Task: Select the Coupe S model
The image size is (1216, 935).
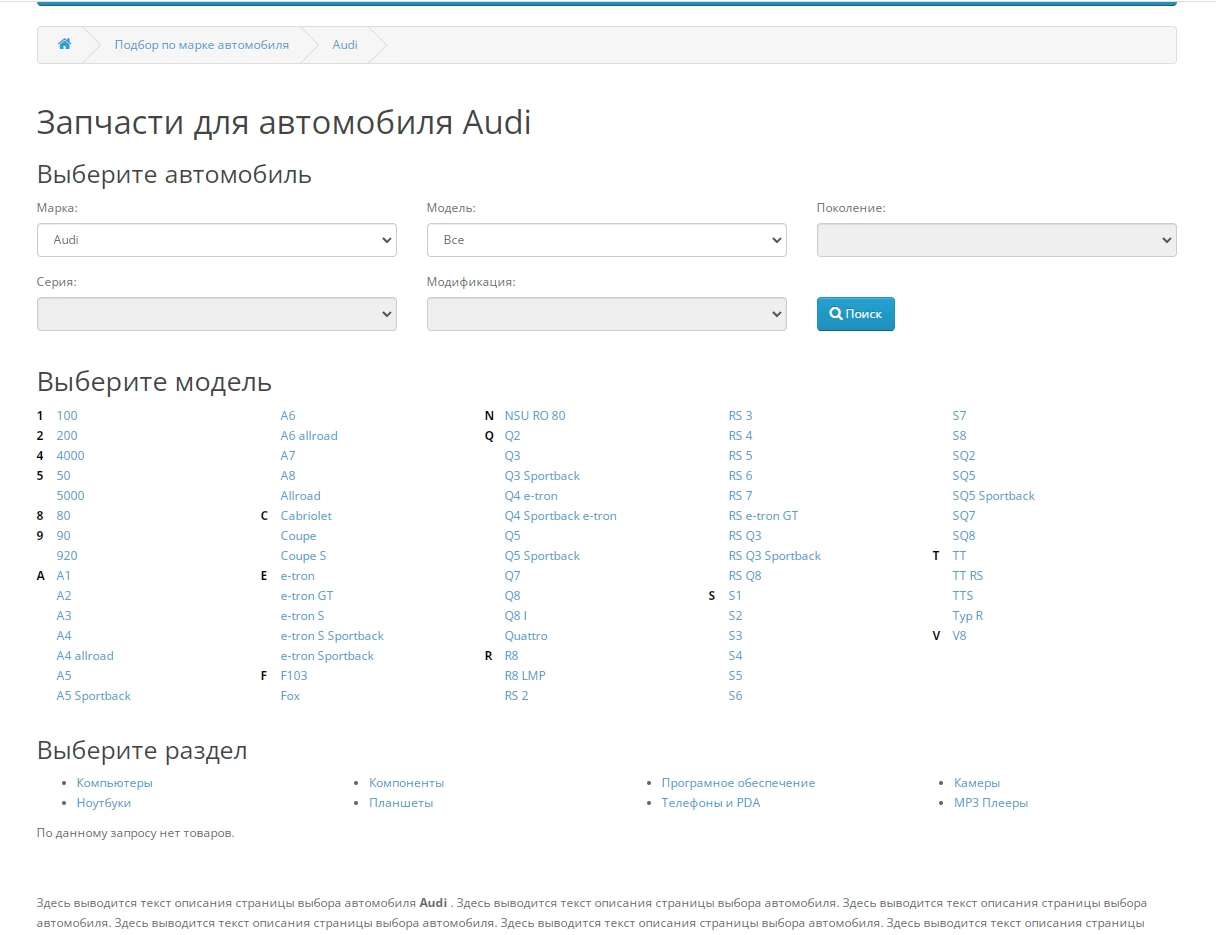Action: pos(304,556)
